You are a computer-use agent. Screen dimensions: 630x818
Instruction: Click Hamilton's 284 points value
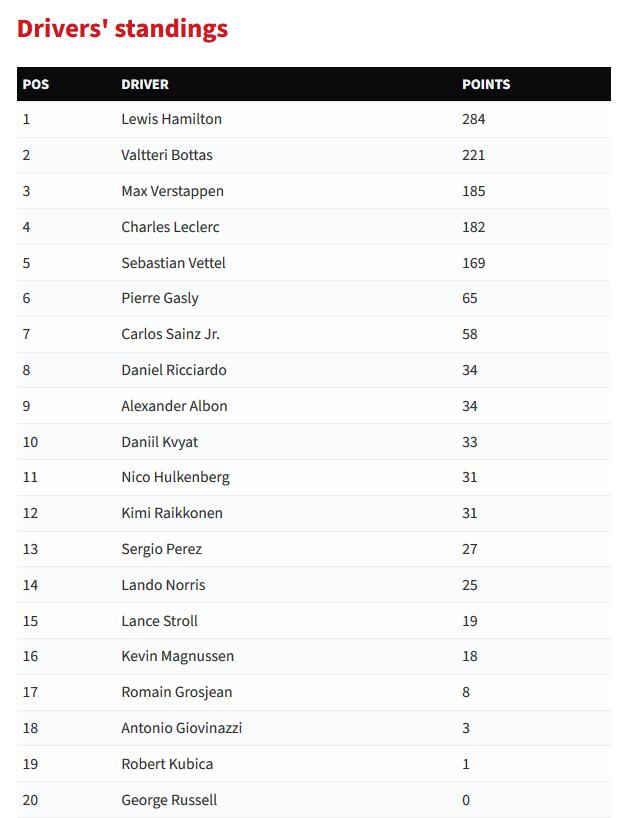[x=473, y=119]
